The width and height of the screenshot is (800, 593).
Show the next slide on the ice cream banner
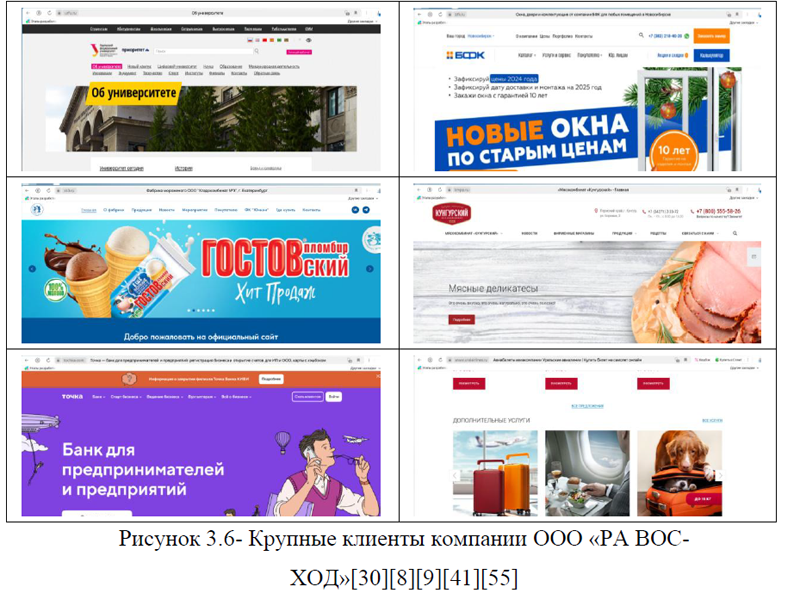[370, 268]
